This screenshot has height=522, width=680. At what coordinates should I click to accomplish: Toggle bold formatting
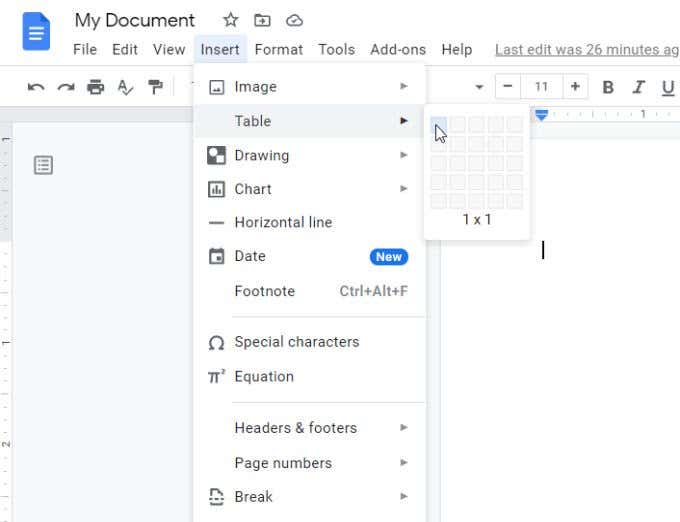point(608,87)
